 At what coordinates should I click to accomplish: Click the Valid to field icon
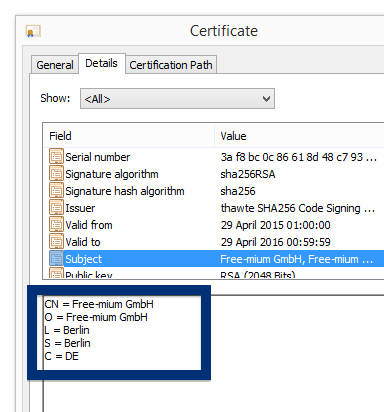click(56, 242)
